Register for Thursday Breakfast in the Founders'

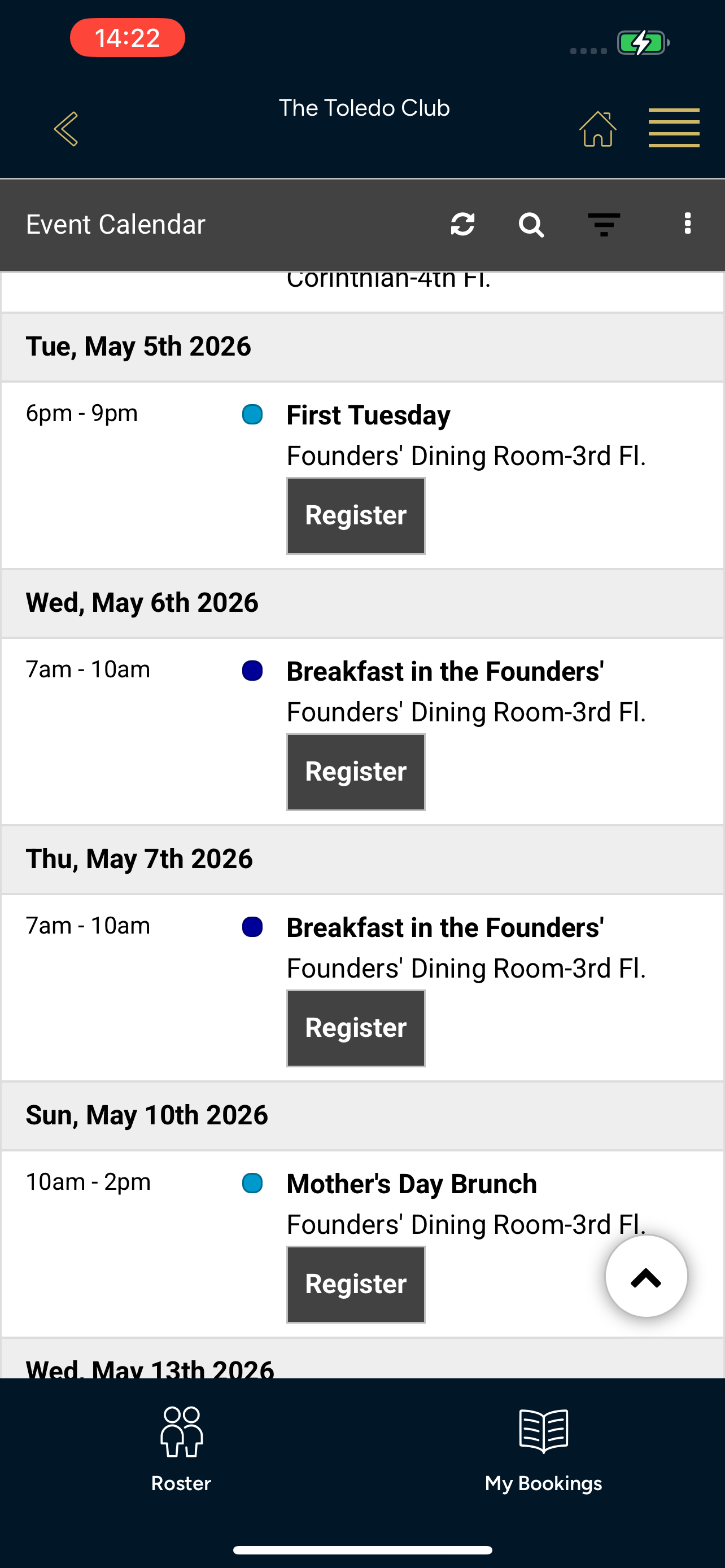(356, 1028)
